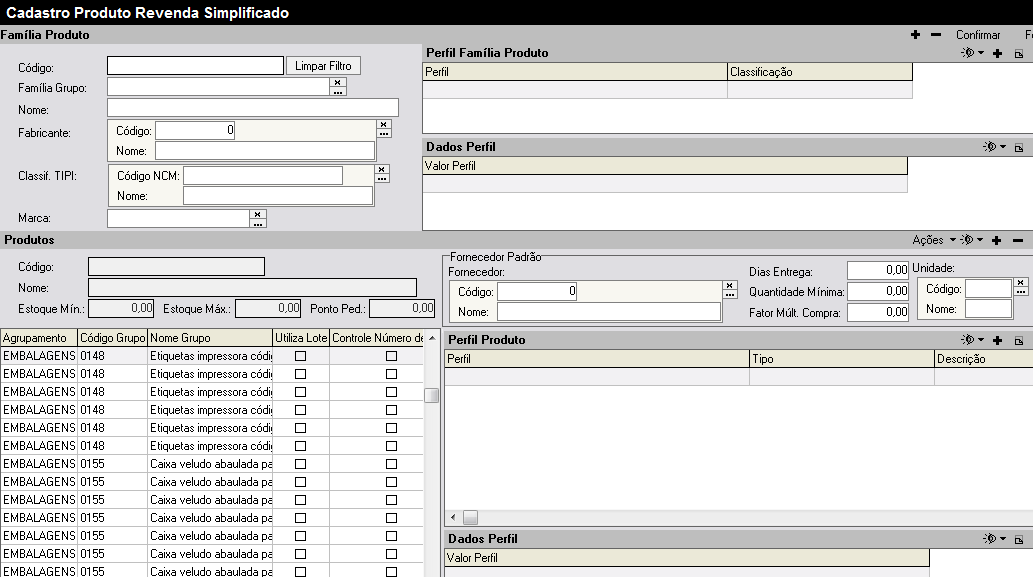Focus the Fabricante Código field
This screenshot has height=578, width=1034.
tap(195, 130)
